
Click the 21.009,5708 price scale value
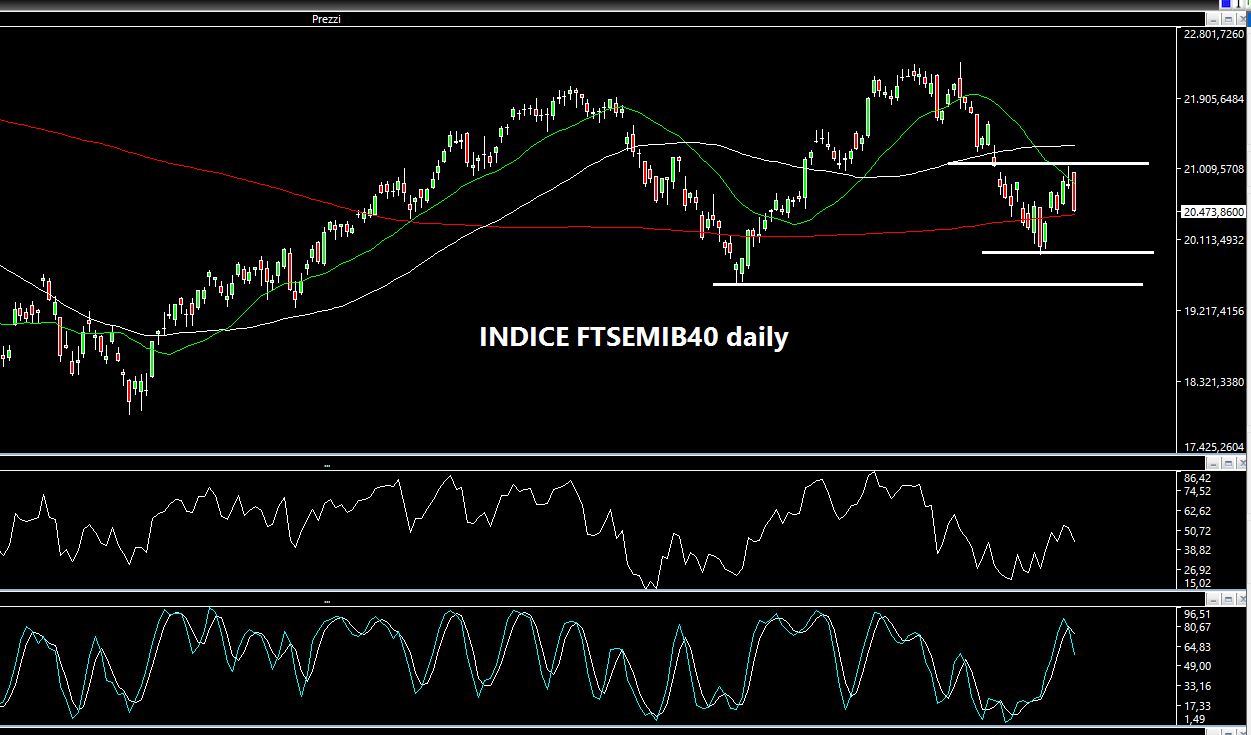click(x=1214, y=169)
